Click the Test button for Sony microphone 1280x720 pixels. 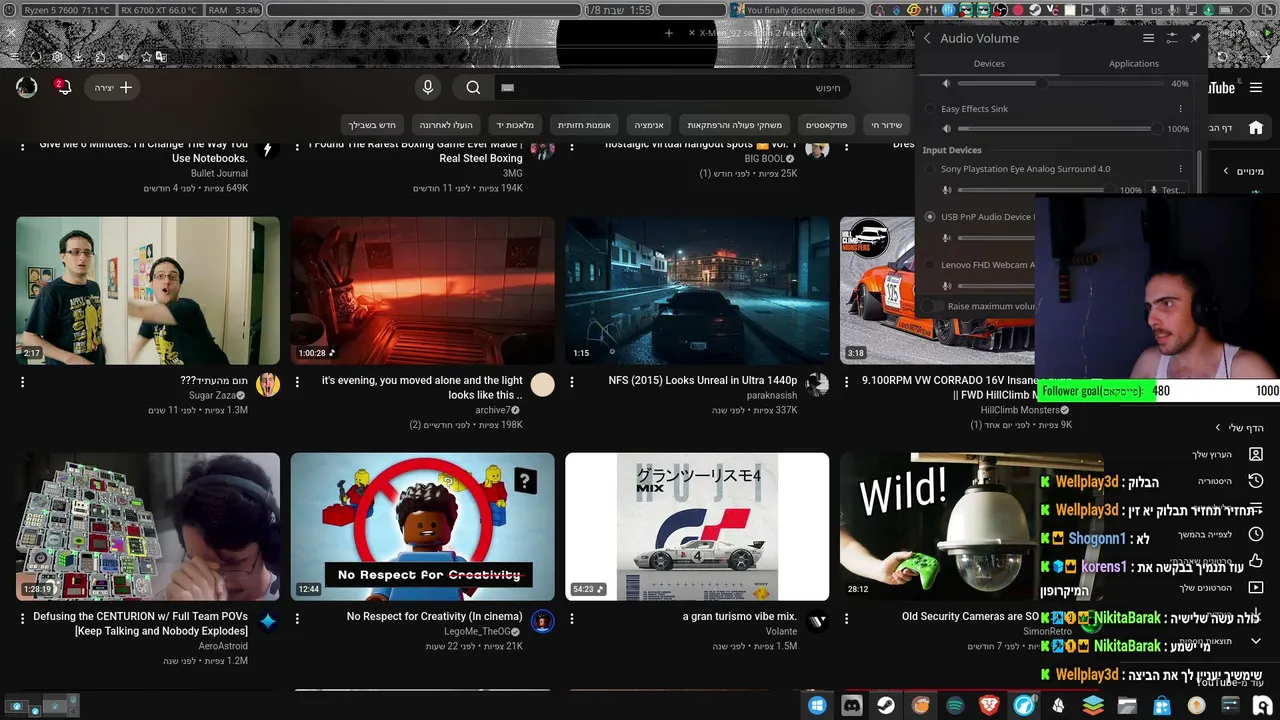1167,190
